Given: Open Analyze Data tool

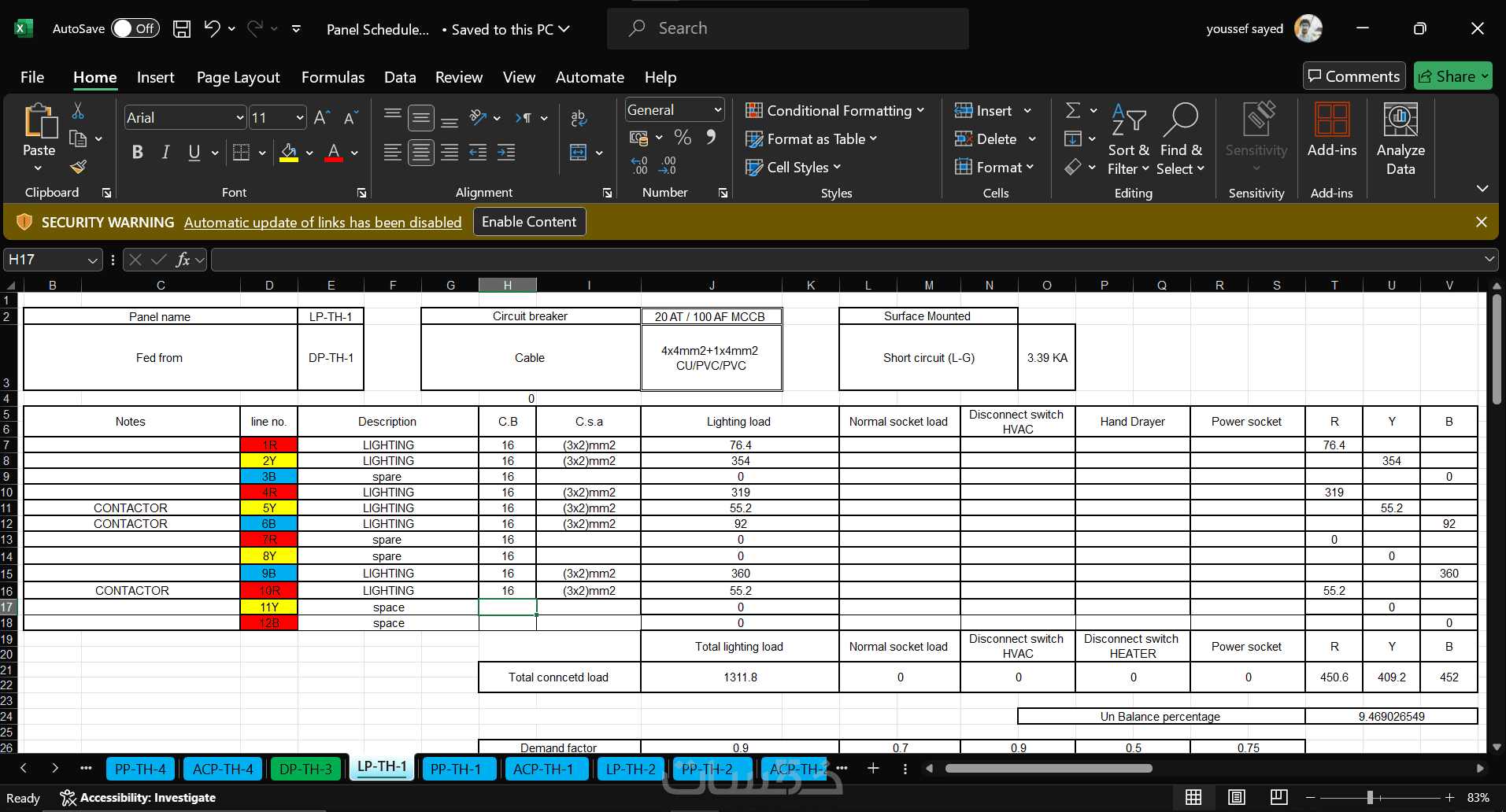Looking at the screenshot, I should point(1400,139).
